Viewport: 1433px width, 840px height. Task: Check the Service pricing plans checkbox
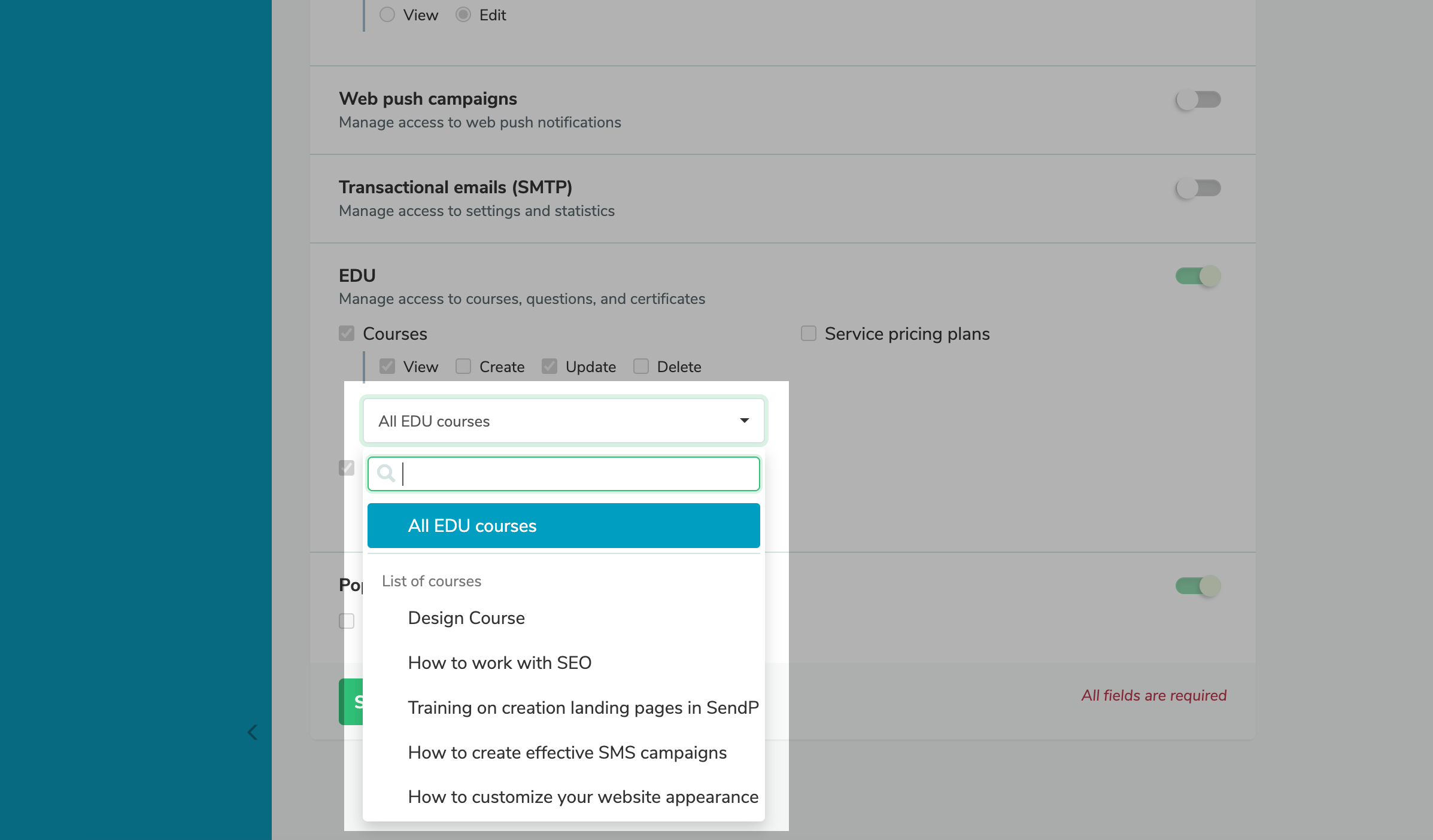809,333
